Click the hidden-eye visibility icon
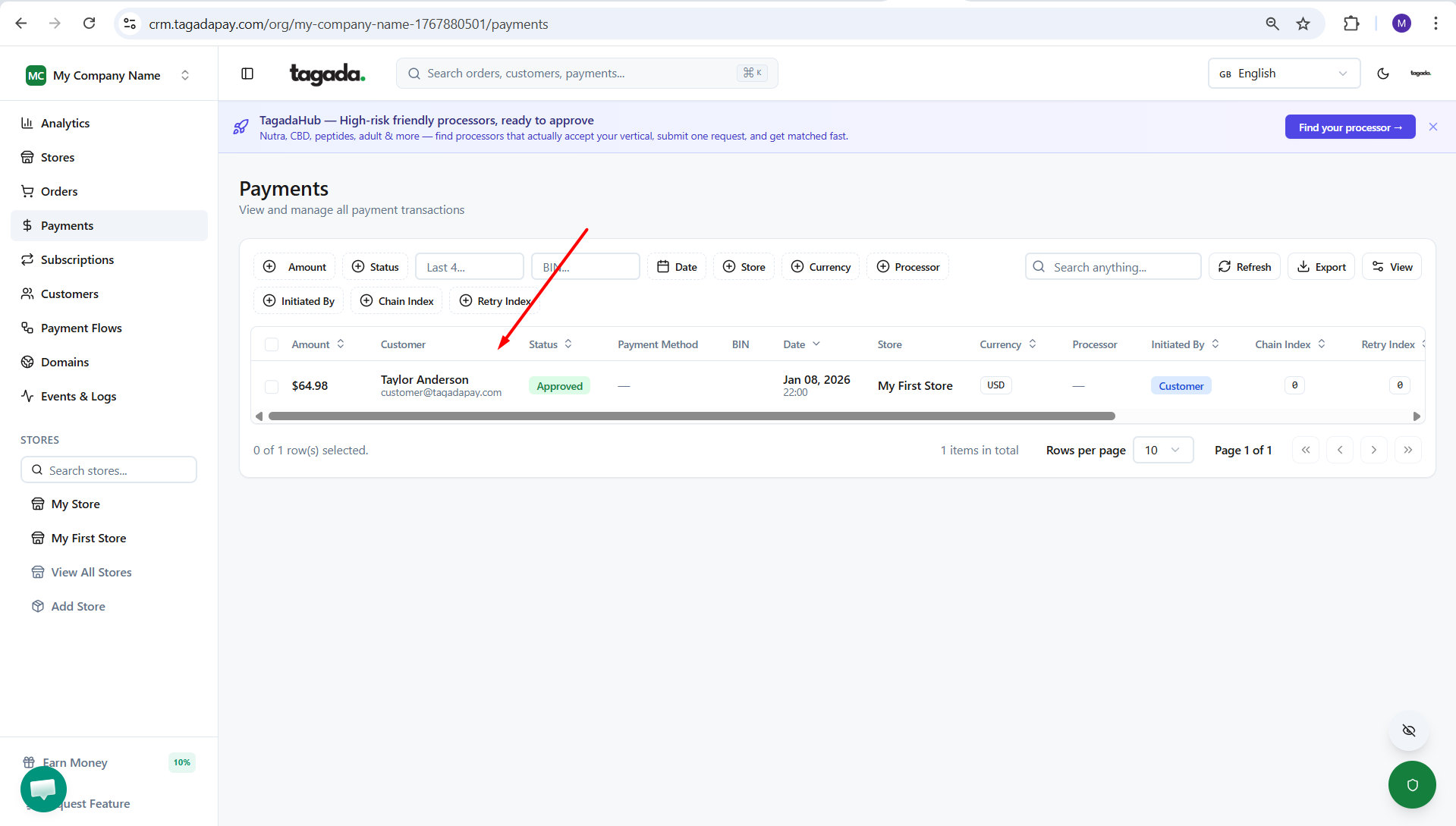The height and width of the screenshot is (826, 1456). pyautogui.click(x=1408, y=730)
